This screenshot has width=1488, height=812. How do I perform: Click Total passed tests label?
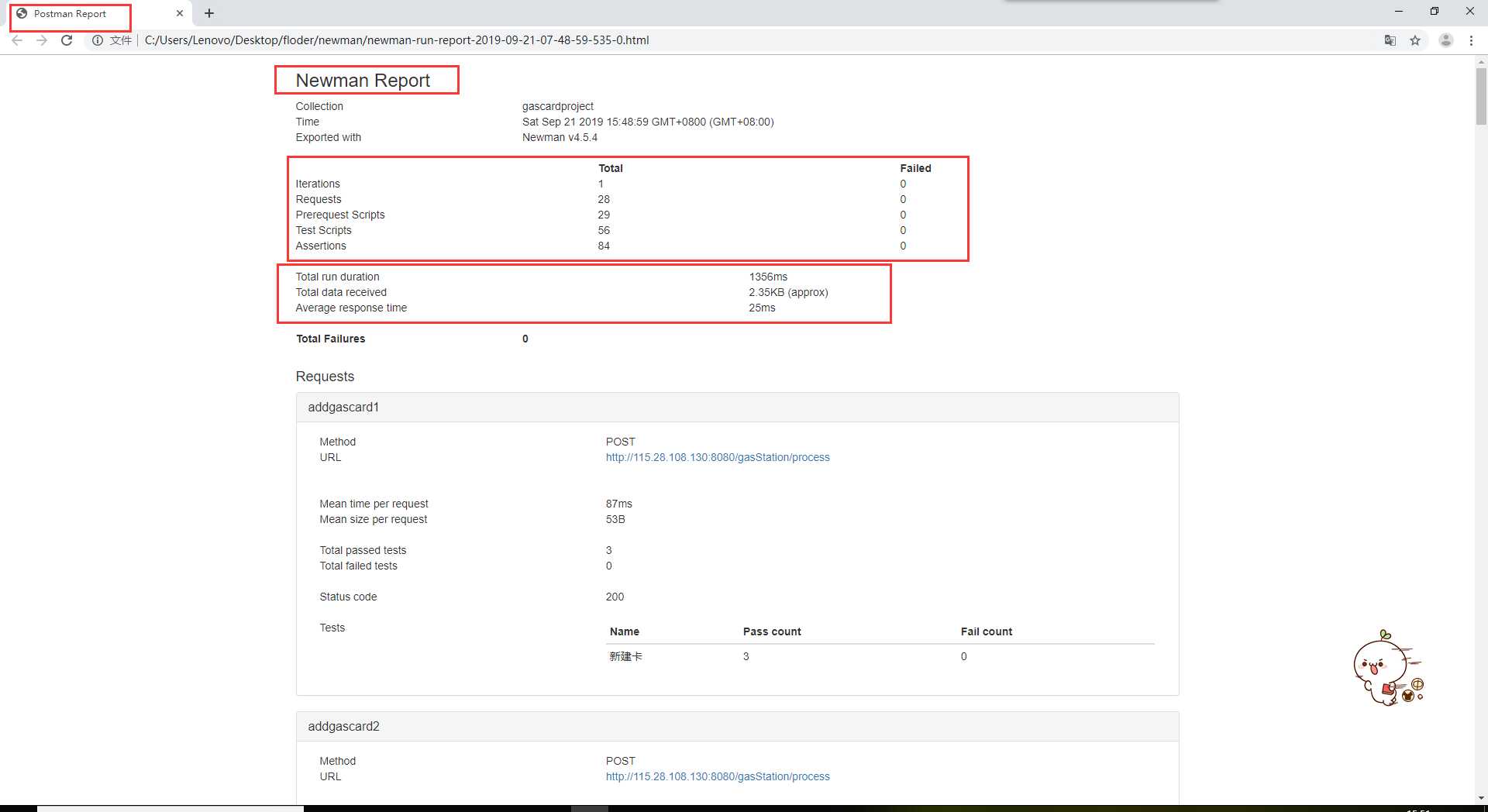(x=363, y=550)
